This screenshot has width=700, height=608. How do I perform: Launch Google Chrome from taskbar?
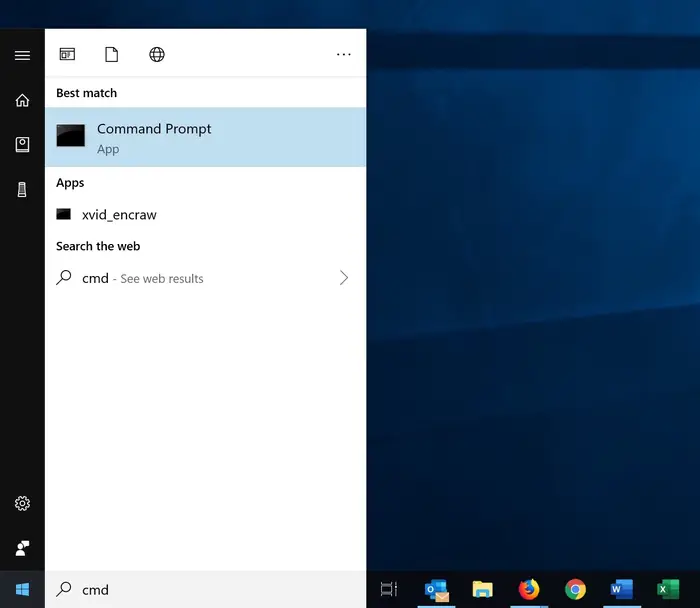[575, 590]
